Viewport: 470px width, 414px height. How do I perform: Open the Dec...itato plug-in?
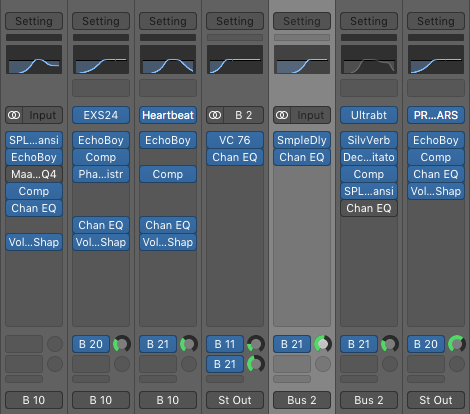pyautogui.click(x=369, y=157)
